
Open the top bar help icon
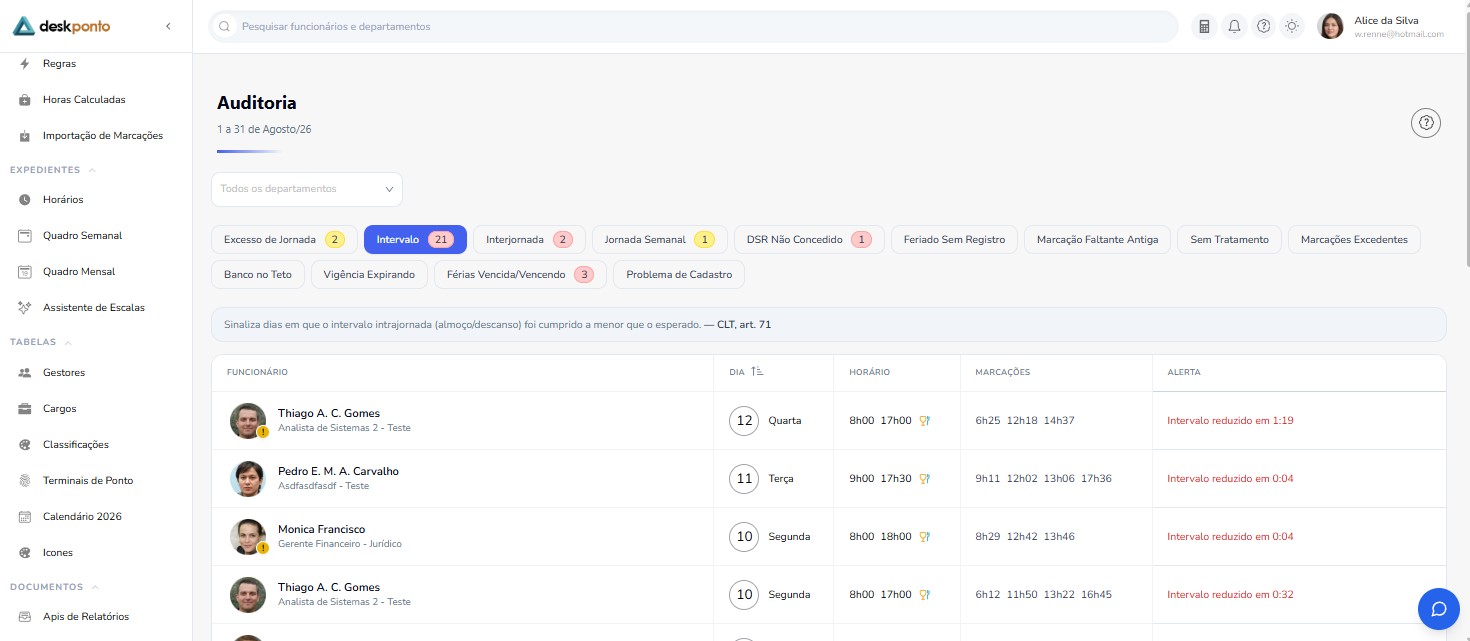pos(1264,27)
